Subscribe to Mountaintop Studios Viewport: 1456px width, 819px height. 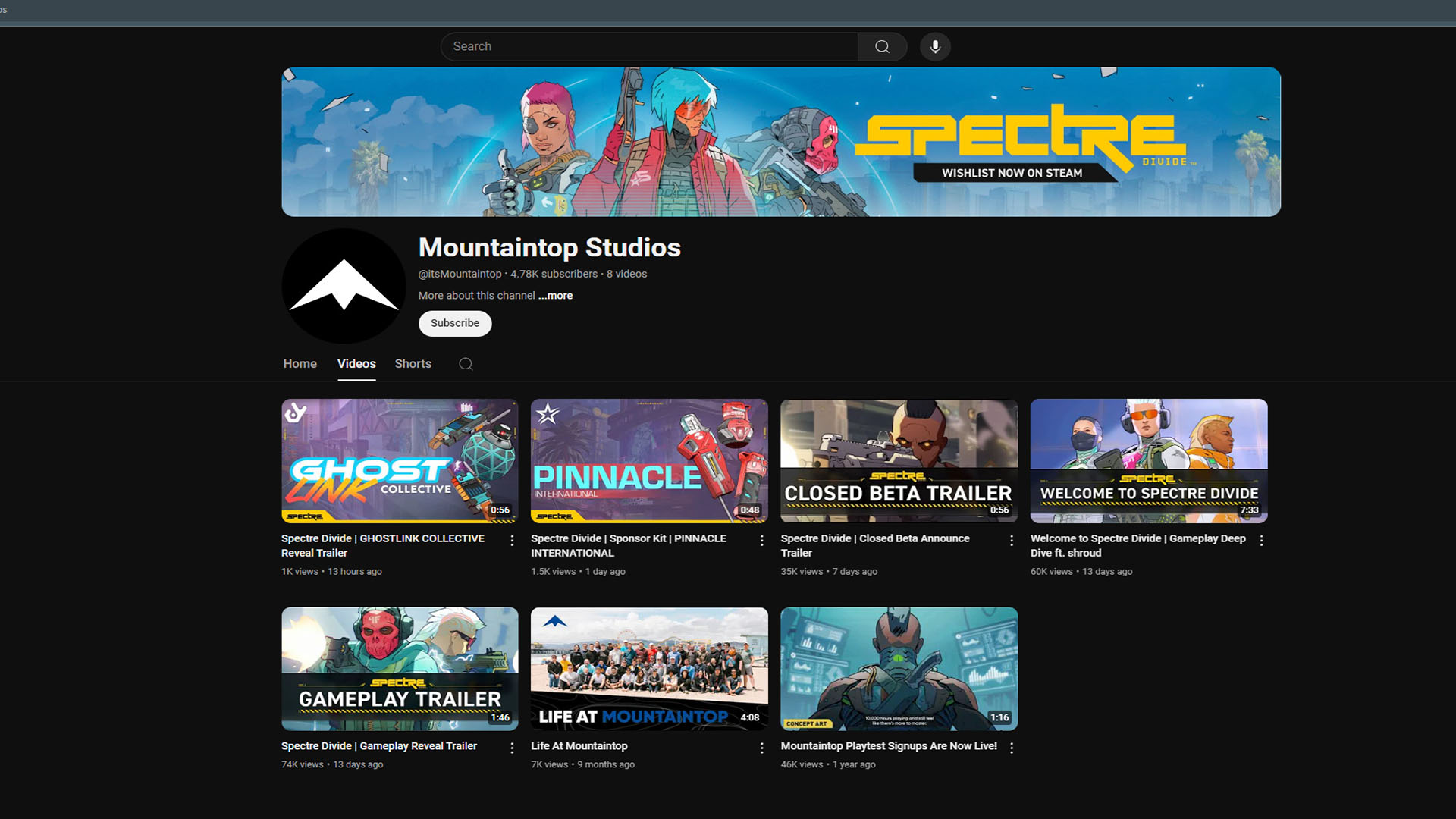[454, 323]
